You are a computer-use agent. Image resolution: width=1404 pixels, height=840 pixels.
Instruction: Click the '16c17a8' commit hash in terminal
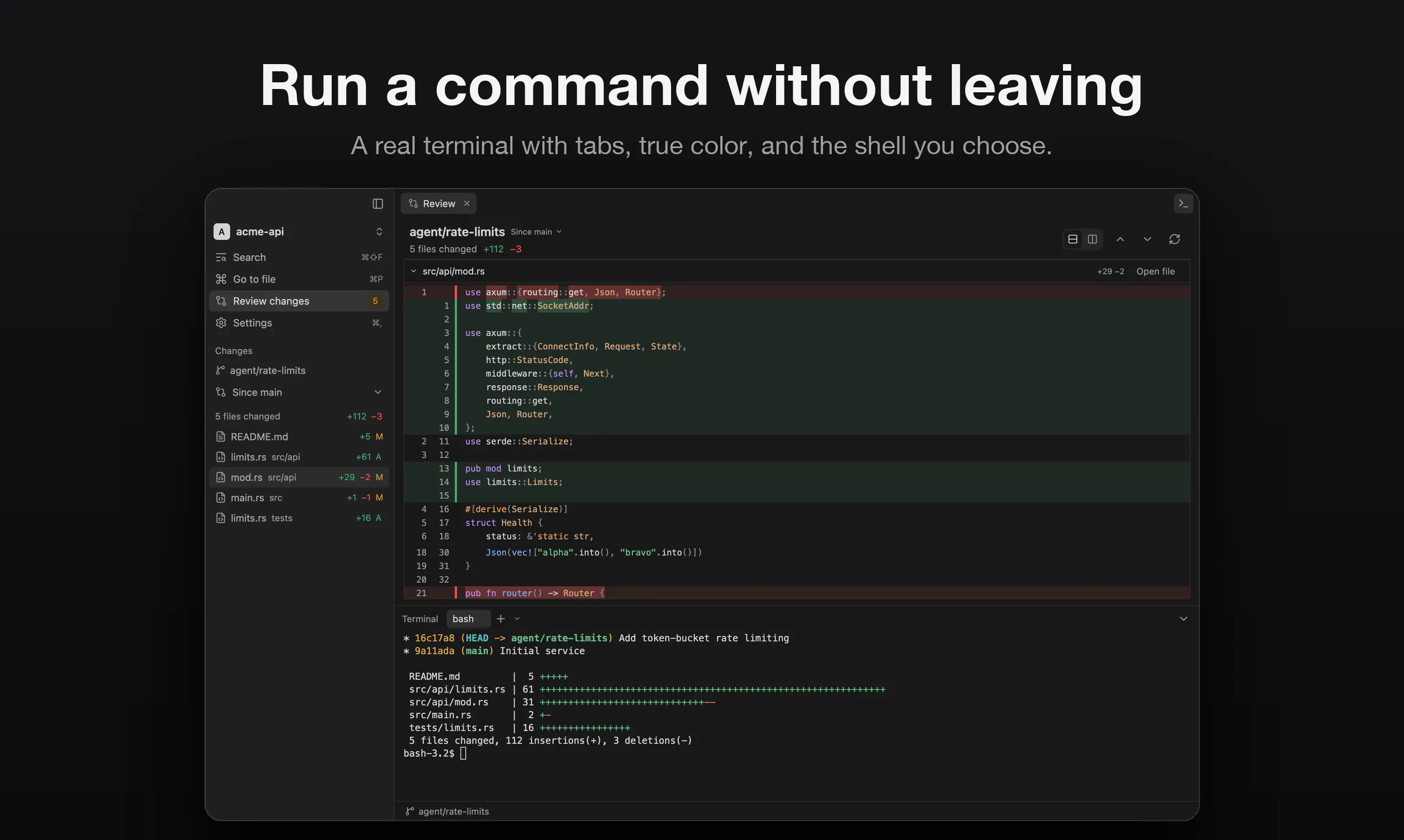tap(434, 638)
